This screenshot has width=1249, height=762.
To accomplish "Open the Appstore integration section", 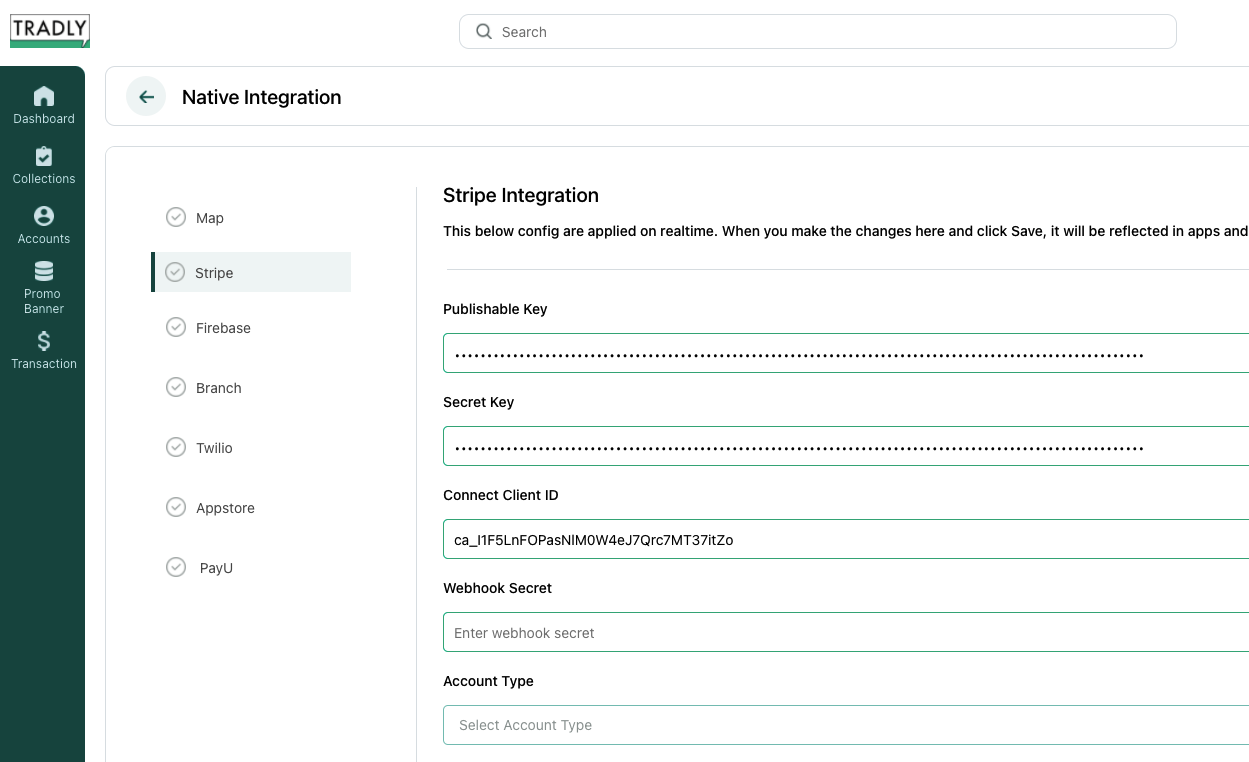I will point(225,508).
